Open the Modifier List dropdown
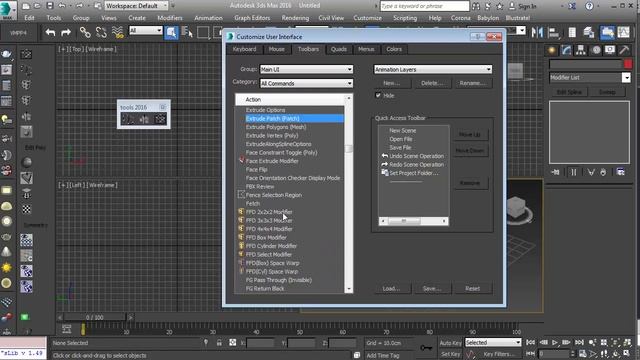640x360 pixels. click(590, 78)
